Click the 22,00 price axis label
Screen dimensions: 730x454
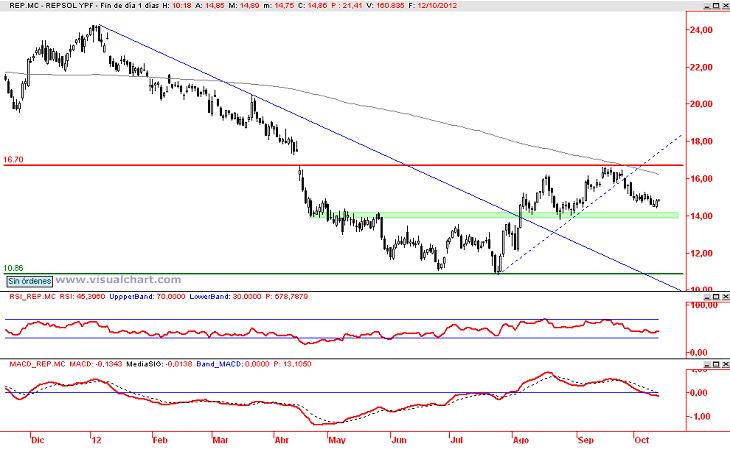coord(701,67)
